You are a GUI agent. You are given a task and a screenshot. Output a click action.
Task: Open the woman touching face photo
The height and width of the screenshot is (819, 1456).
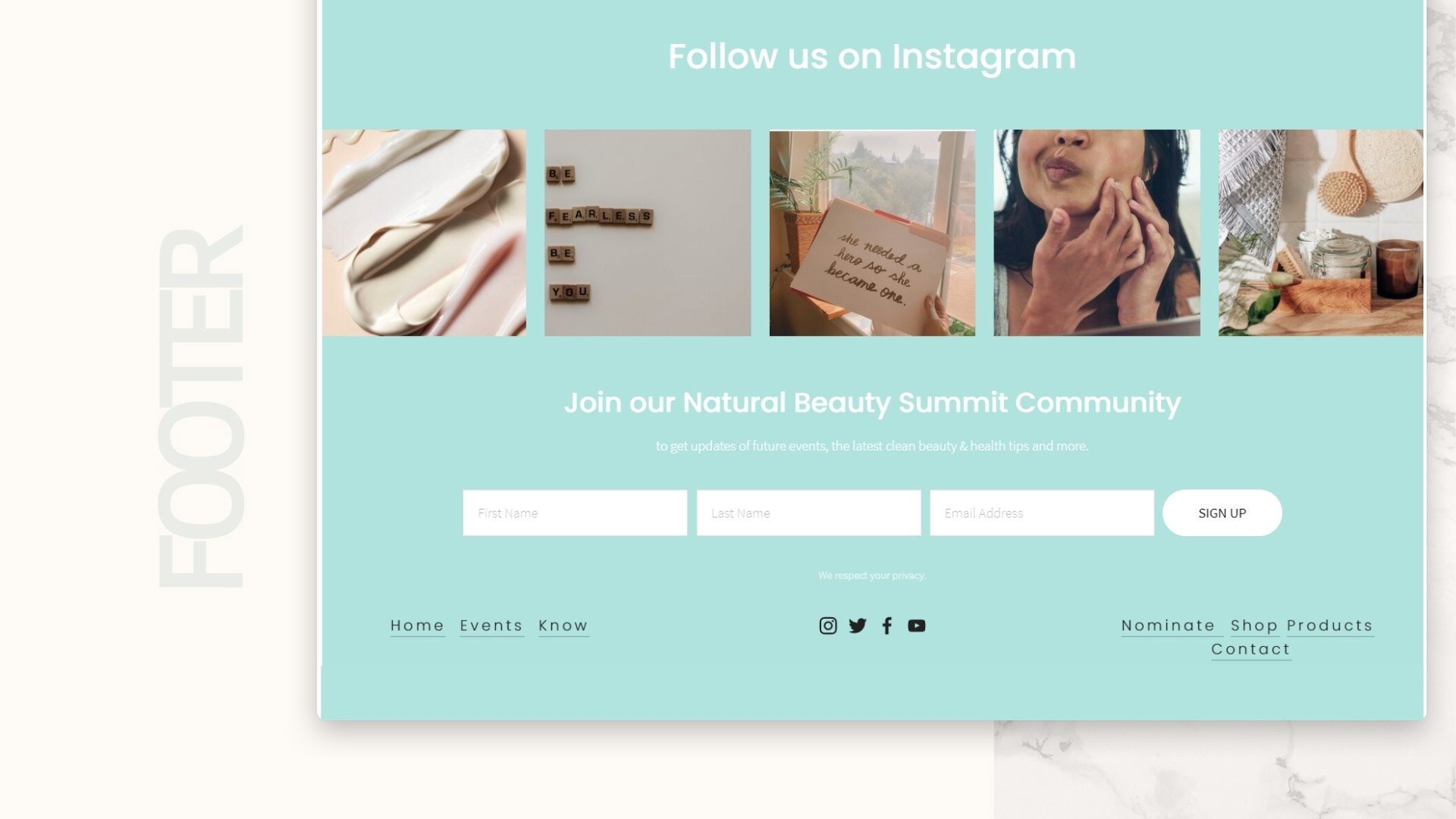pos(1097,233)
